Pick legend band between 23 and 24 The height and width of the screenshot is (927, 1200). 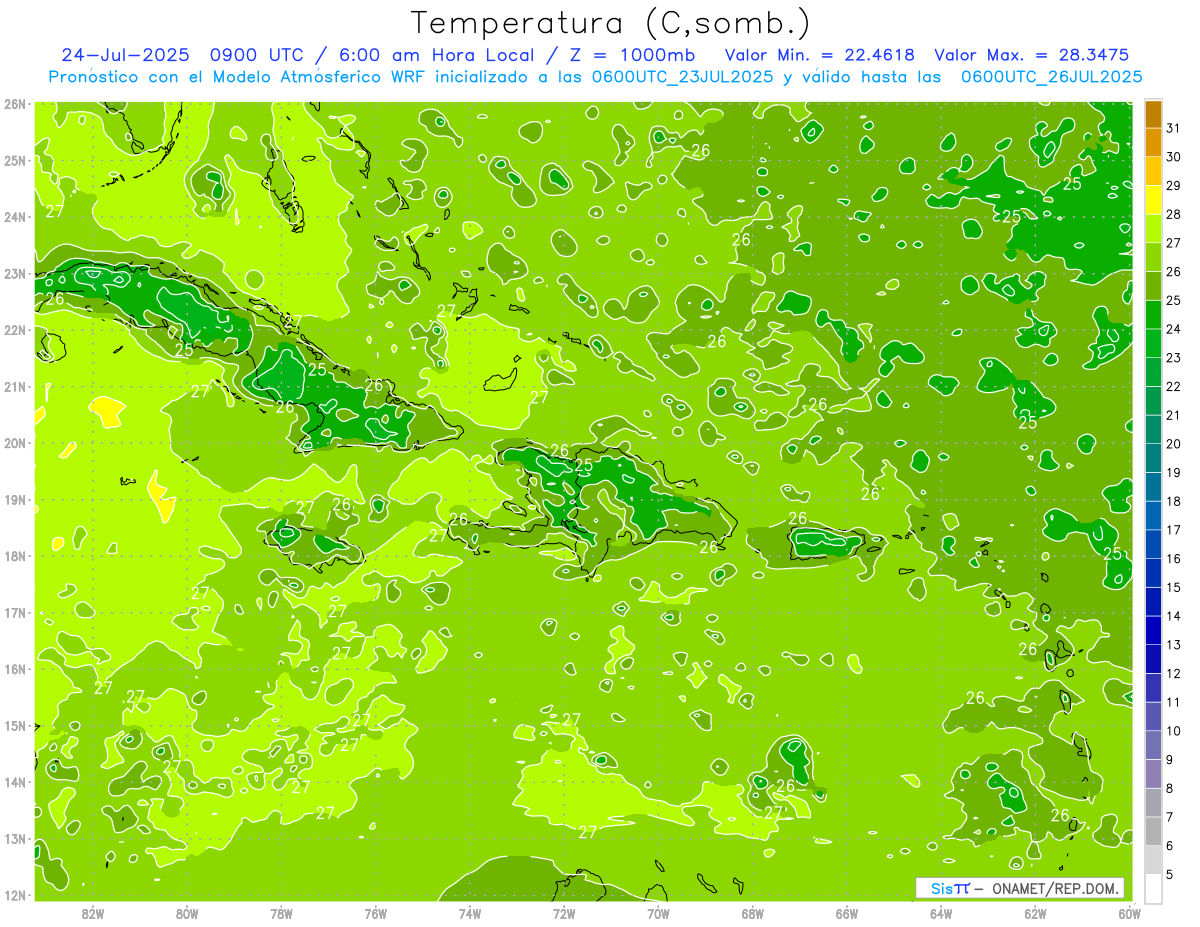point(1153,344)
